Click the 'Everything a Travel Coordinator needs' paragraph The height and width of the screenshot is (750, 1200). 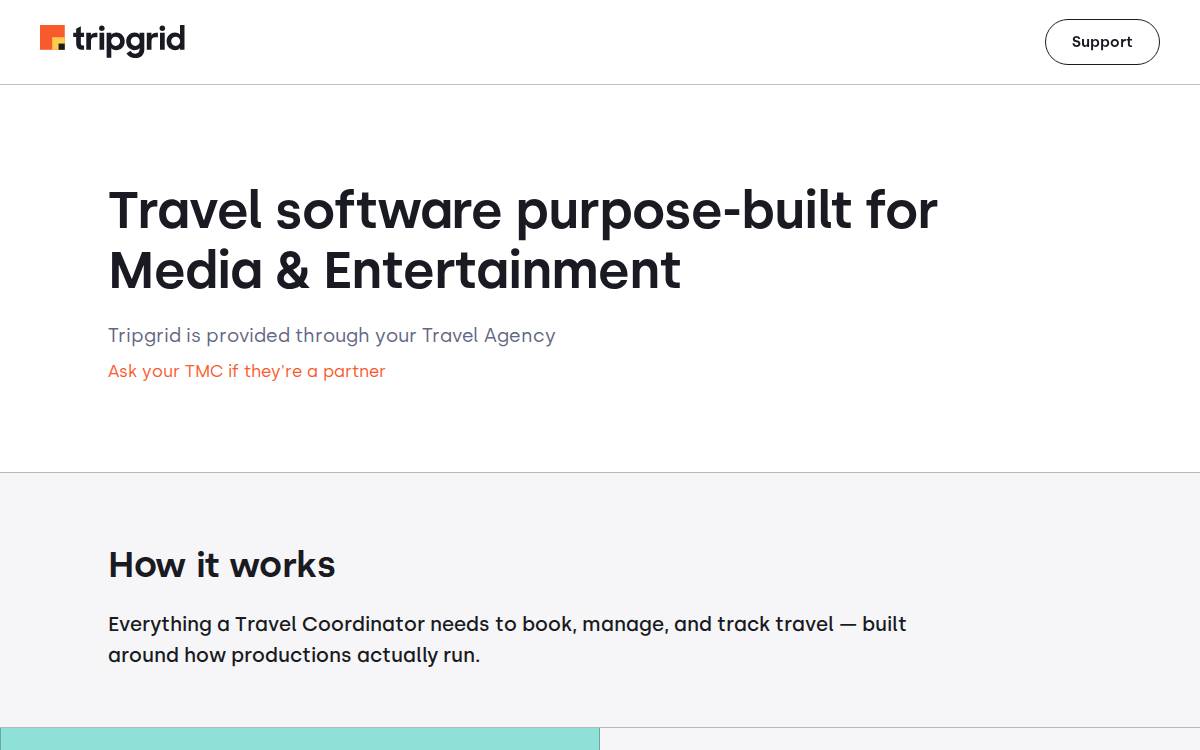pyautogui.click(x=507, y=639)
